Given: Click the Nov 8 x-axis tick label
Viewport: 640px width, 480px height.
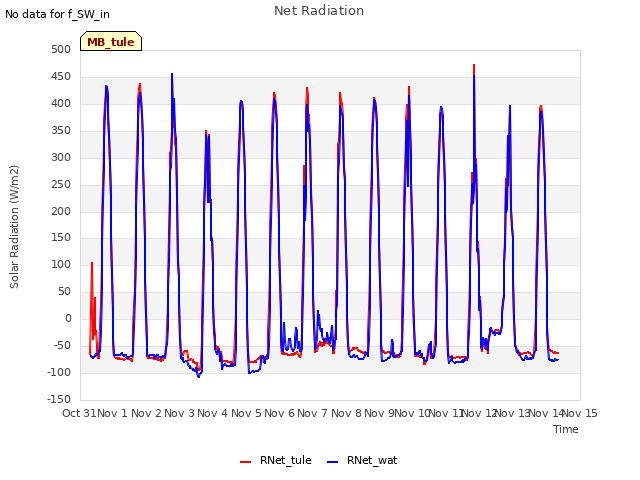Looking at the screenshot, I should tap(346, 413).
